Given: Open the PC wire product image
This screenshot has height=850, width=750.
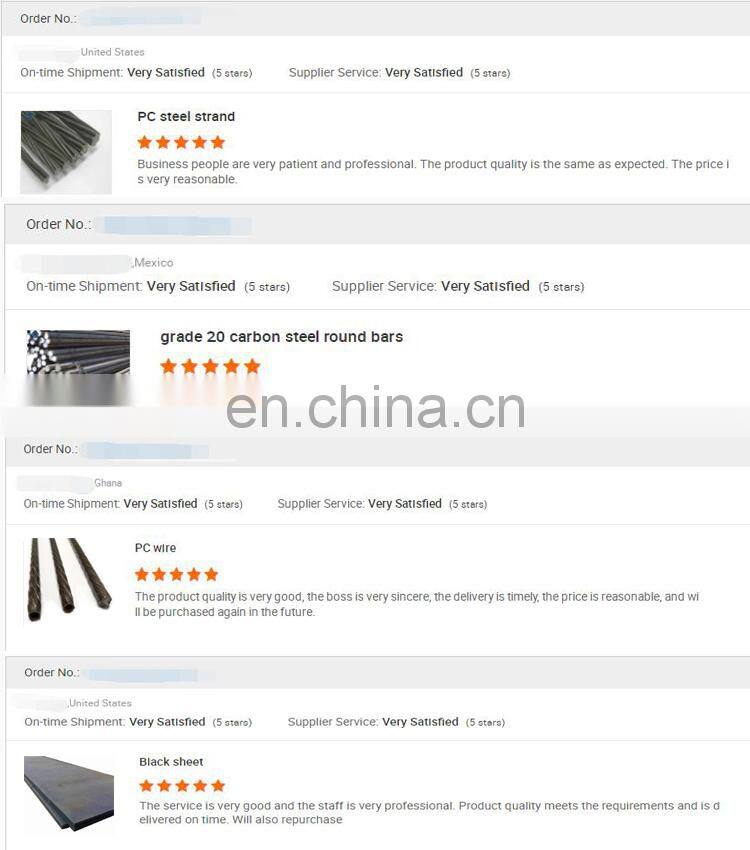Looking at the screenshot, I should [x=69, y=579].
